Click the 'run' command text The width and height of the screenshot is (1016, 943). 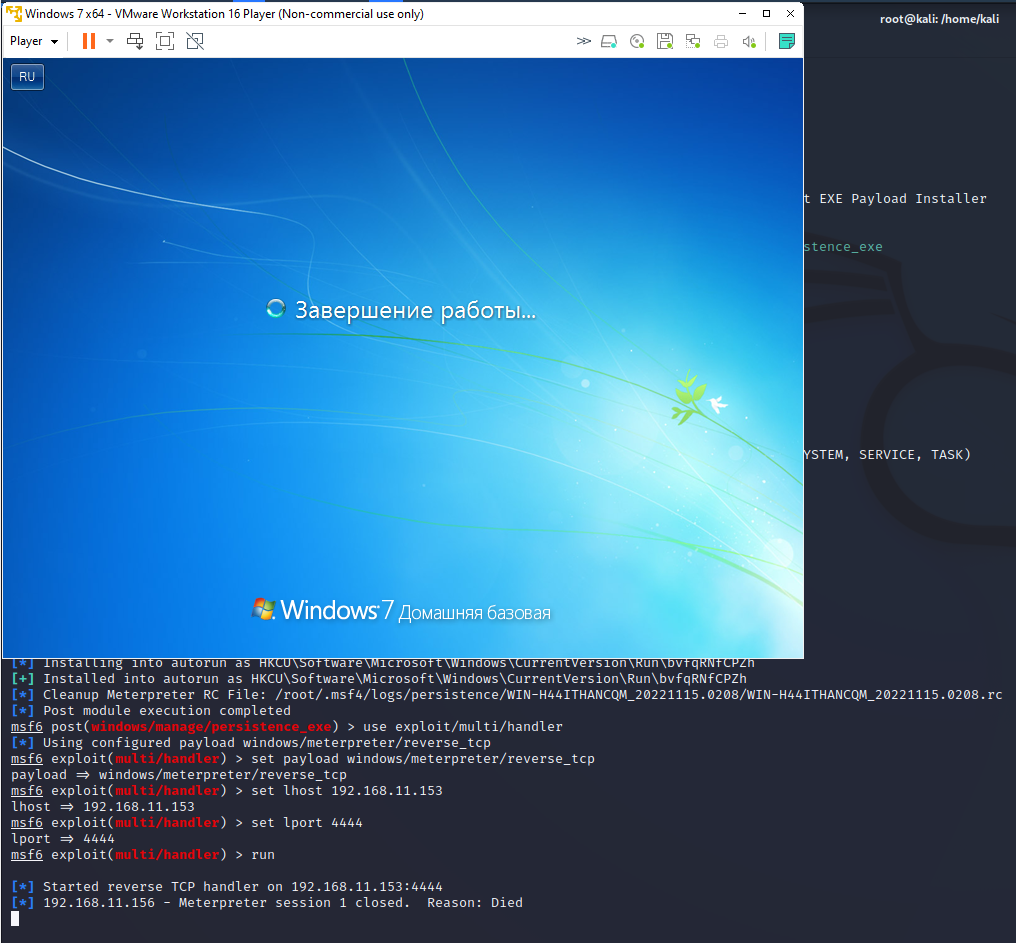[262, 855]
